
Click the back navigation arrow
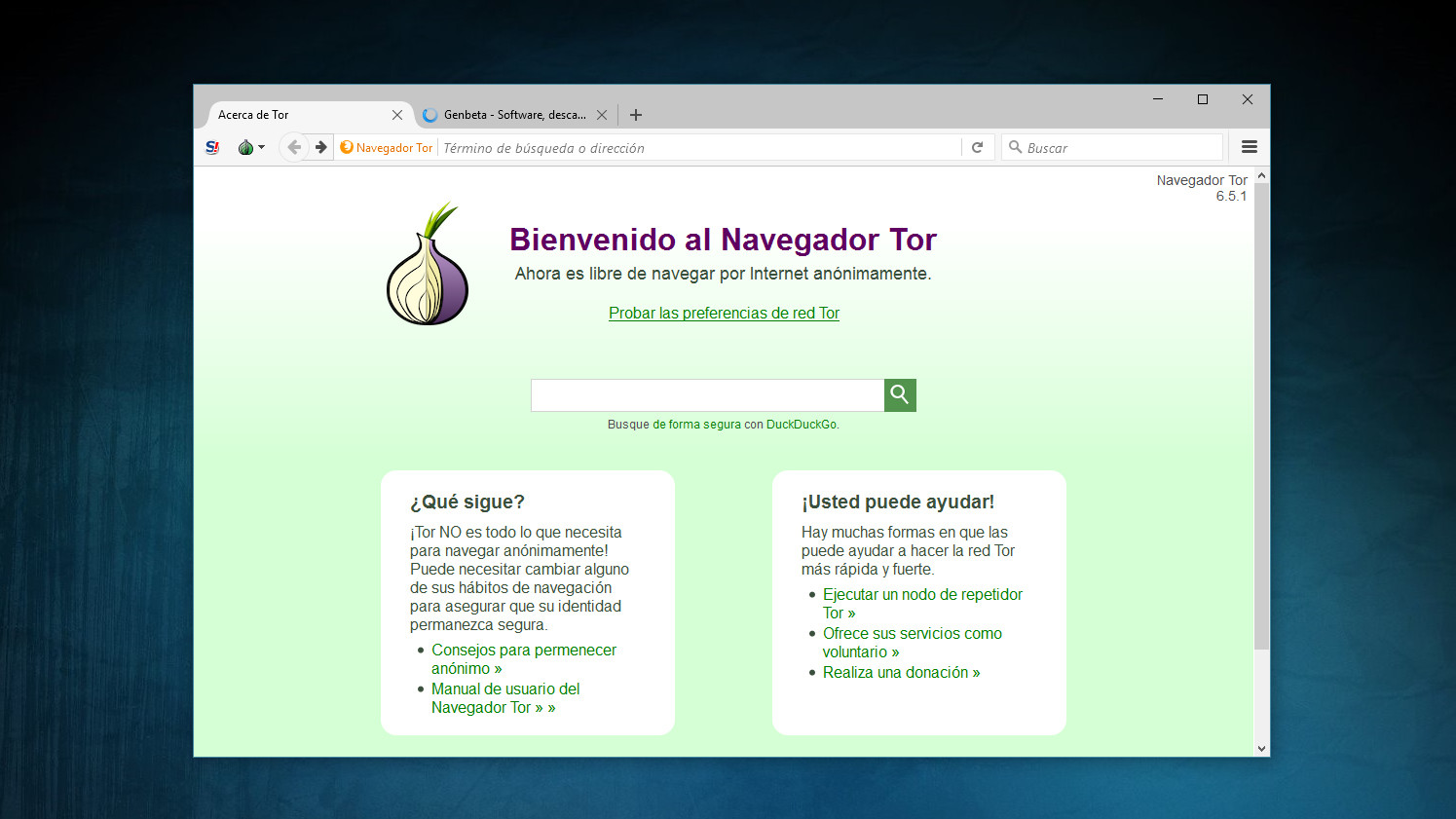(x=294, y=147)
